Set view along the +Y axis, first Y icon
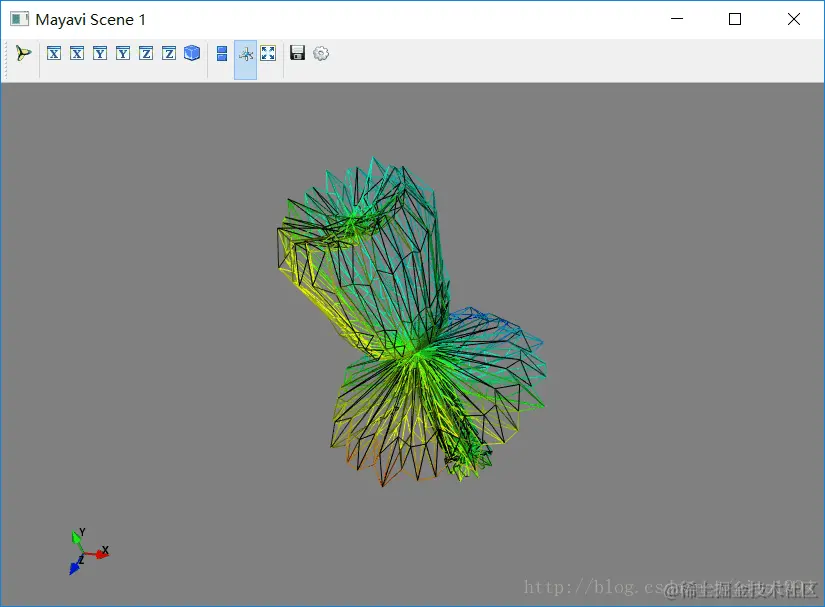This screenshot has height=607, width=825. tap(100, 53)
